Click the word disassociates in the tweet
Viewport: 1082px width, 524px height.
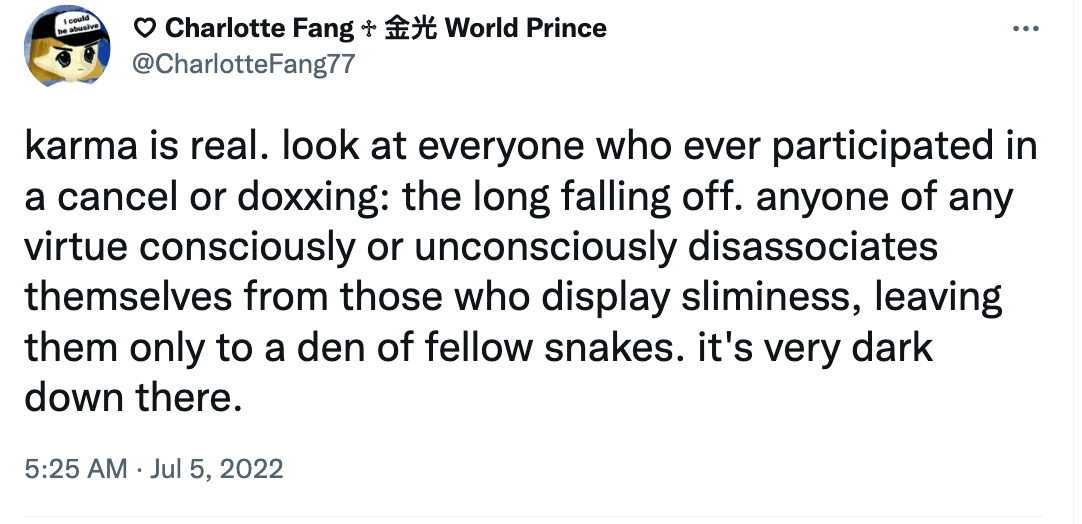(814, 248)
